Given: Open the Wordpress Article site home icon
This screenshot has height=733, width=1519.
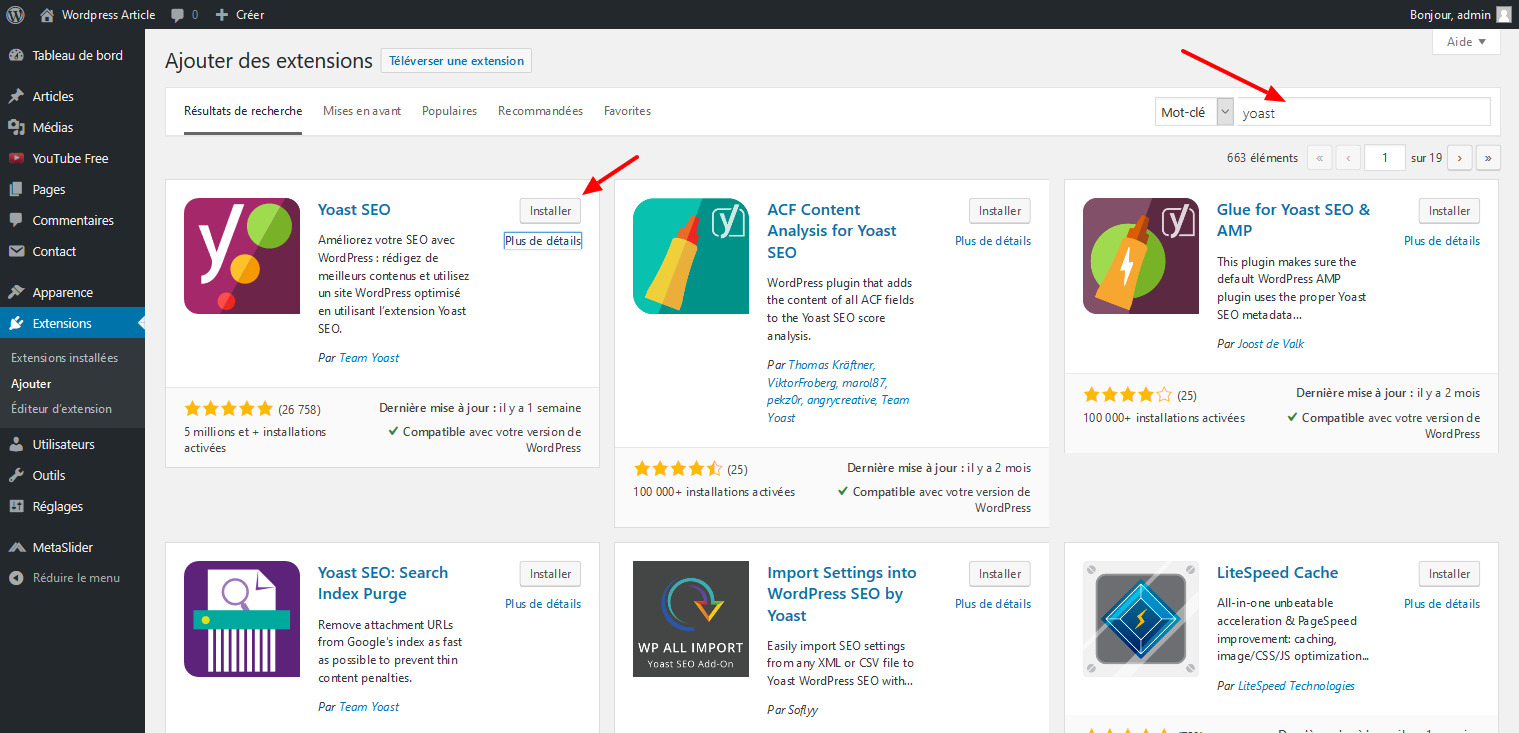Looking at the screenshot, I should pyautogui.click(x=47, y=15).
